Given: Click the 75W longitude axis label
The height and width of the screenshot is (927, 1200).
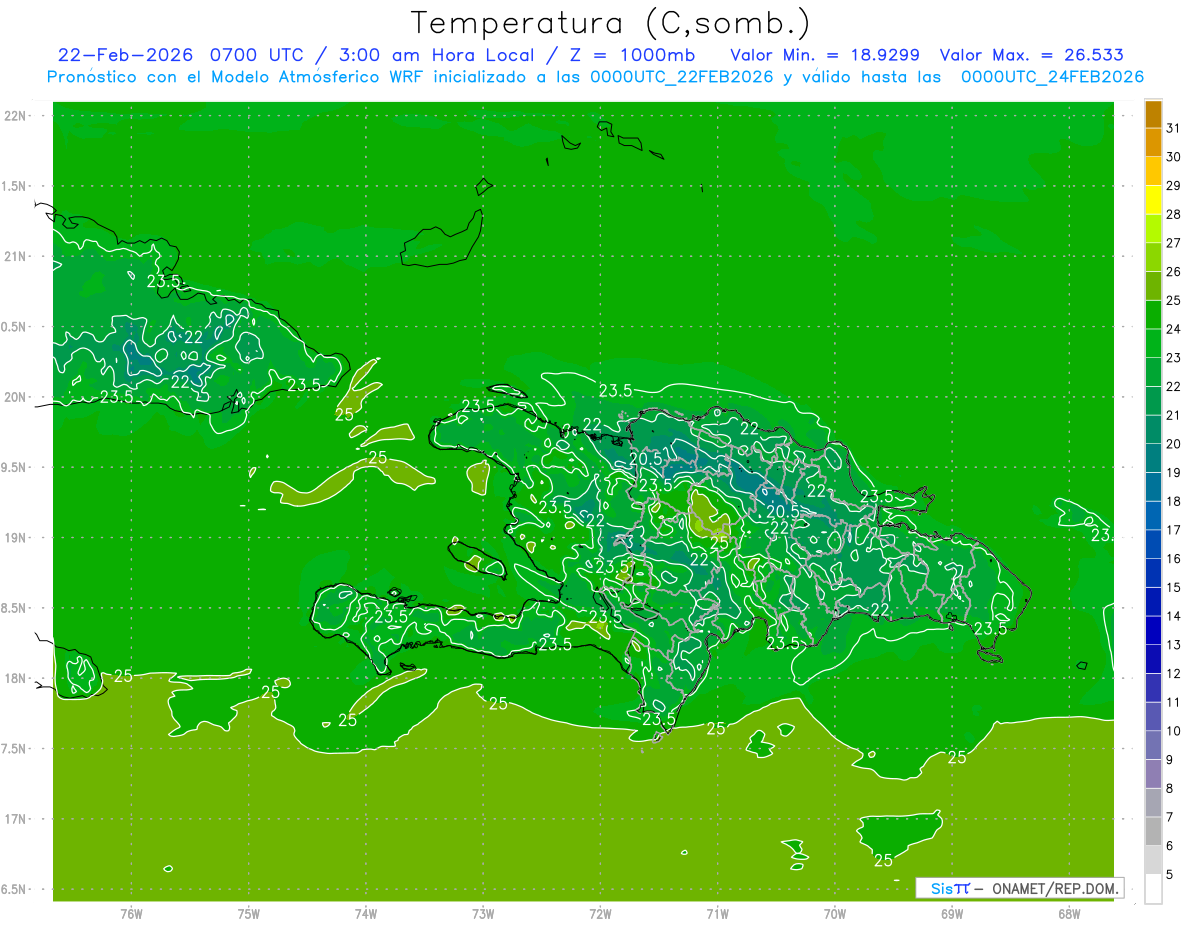Looking at the screenshot, I should click(x=249, y=914).
